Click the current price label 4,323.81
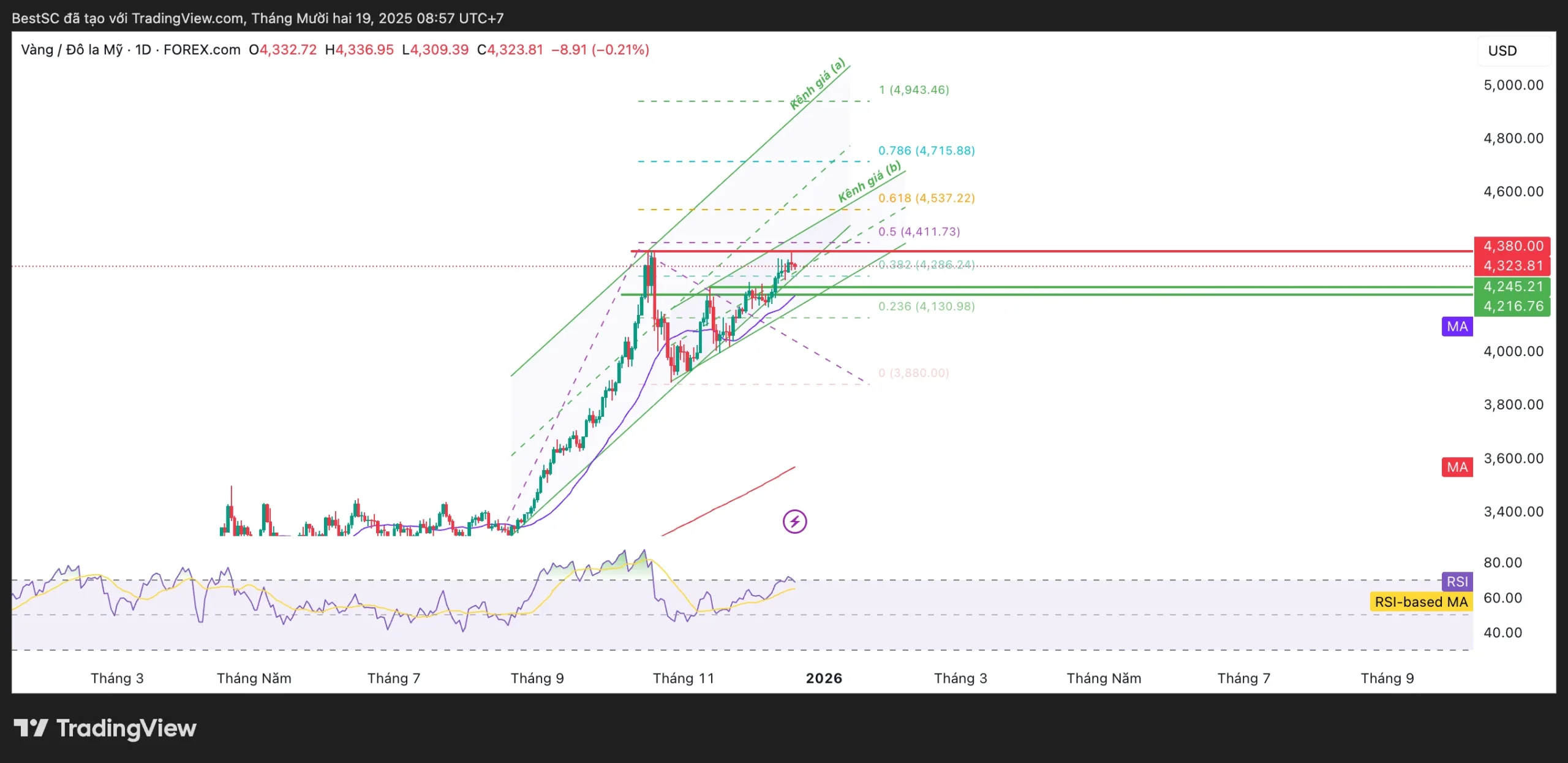1568x763 pixels. 1512,266
